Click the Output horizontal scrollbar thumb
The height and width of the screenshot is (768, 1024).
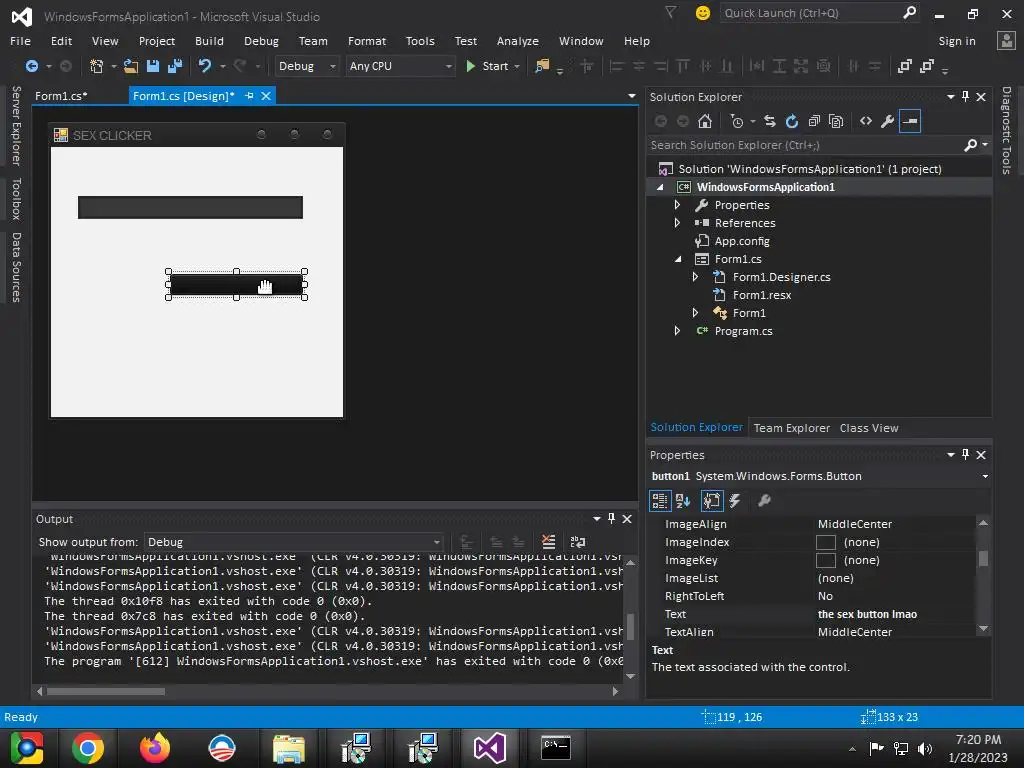pos(106,691)
